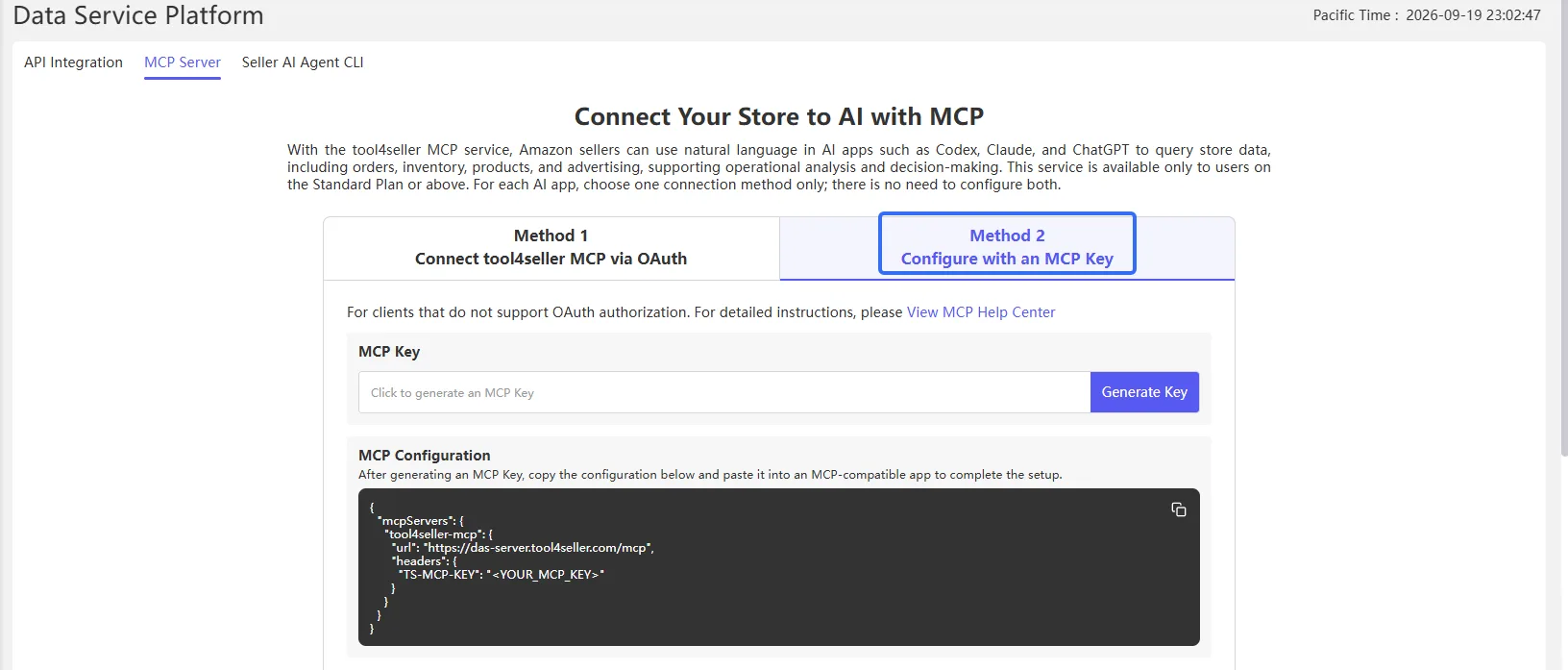1568x670 pixels.
Task: Click the "tool4seller-mcp" line in the code
Action: click(x=438, y=534)
